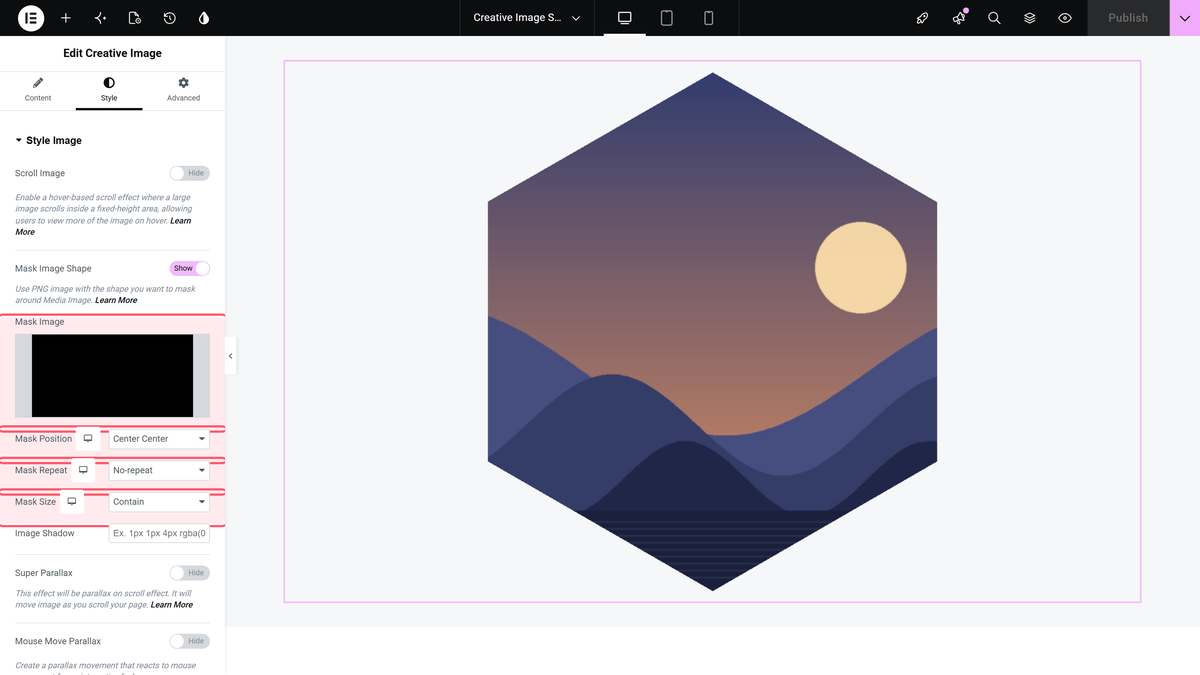Open the theme style droplet icon

click(x=204, y=18)
